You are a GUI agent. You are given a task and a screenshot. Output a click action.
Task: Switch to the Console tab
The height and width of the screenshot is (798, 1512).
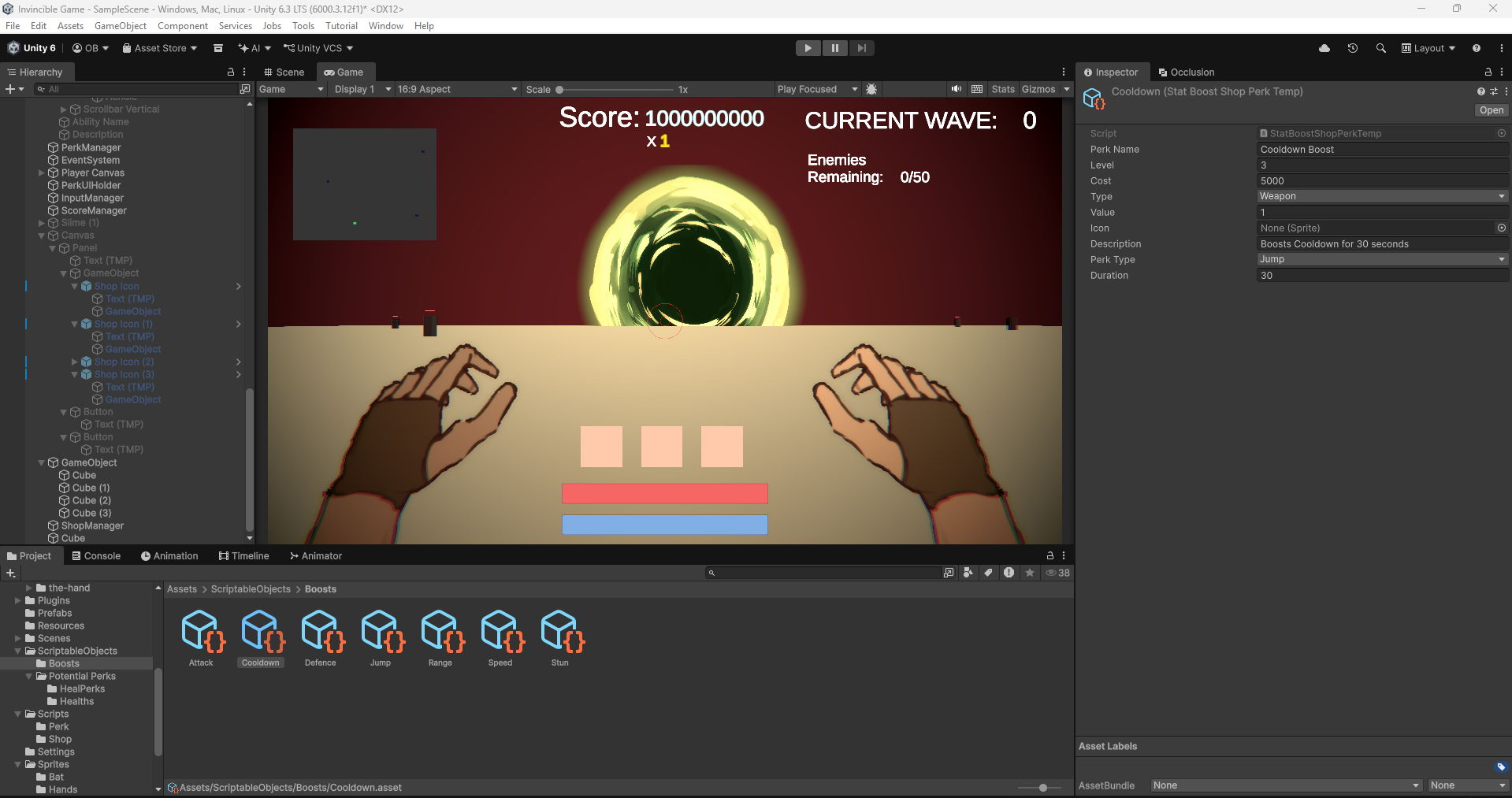(96, 555)
